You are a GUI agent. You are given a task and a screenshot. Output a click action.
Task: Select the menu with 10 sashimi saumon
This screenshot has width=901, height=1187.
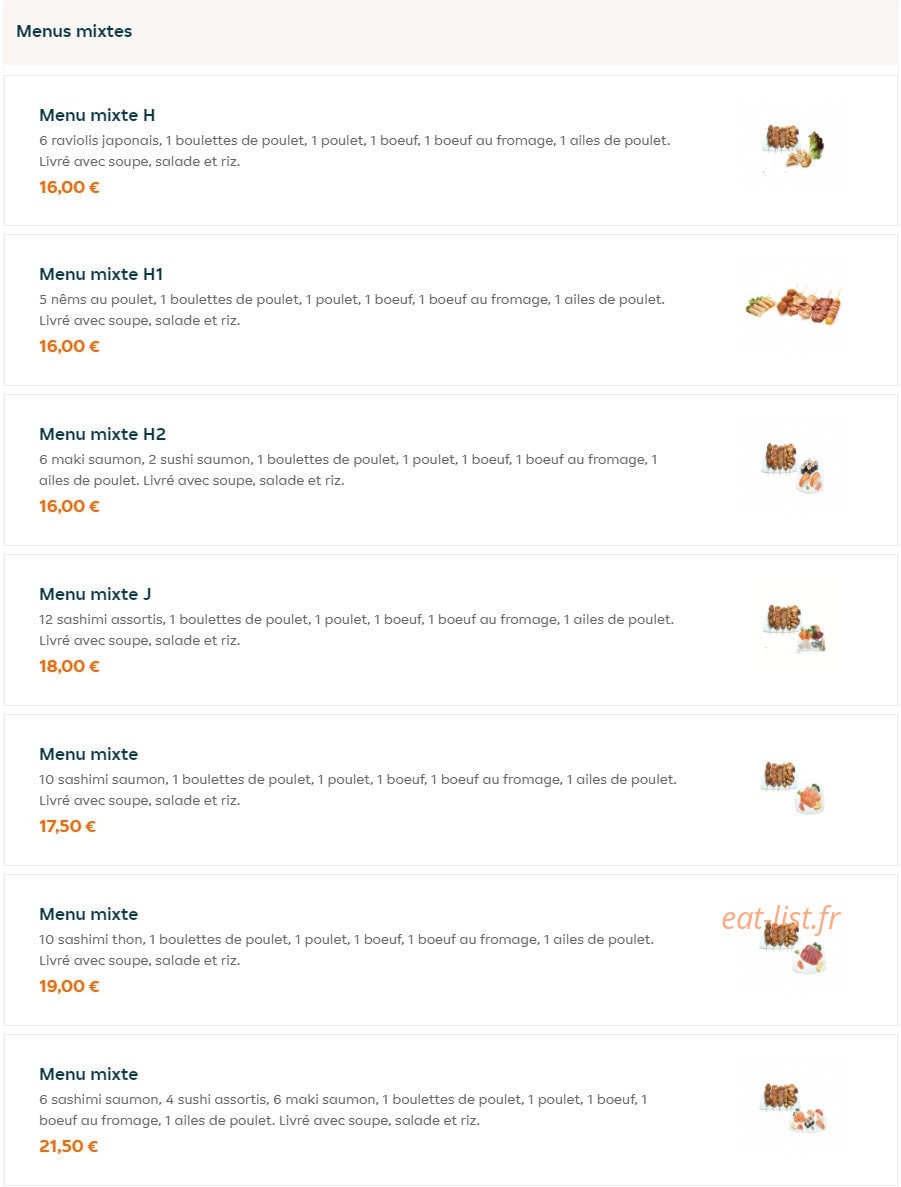[89, 754]
